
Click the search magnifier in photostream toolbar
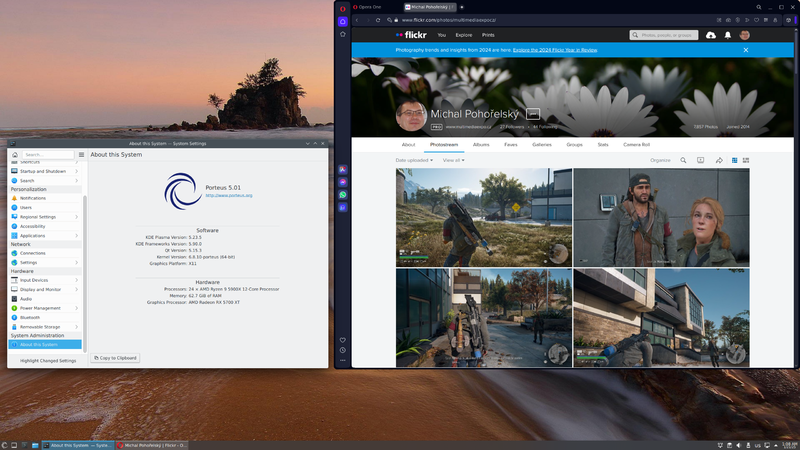click(x=684, y=160)
